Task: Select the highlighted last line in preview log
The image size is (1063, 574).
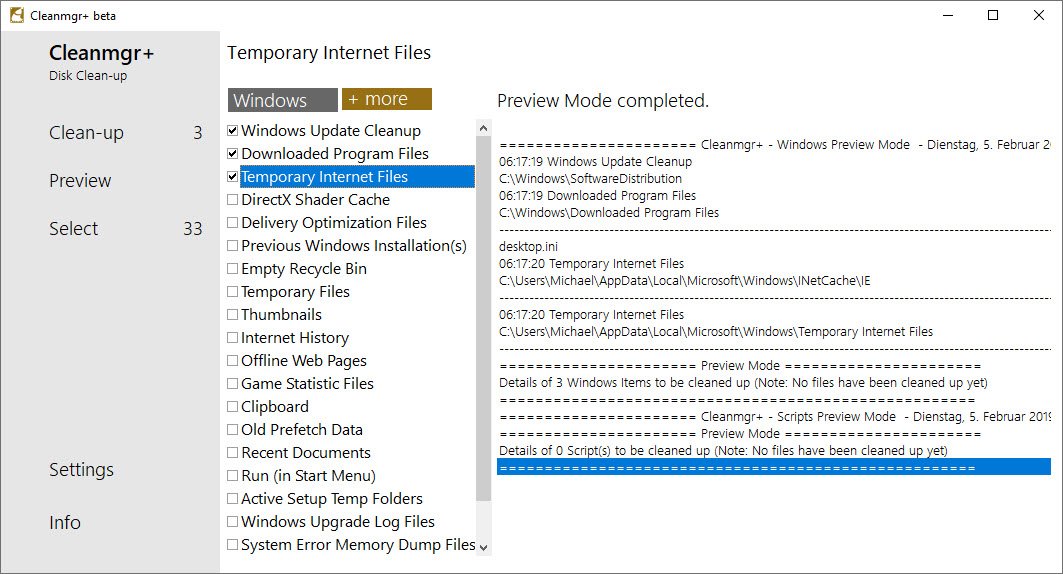Action: point(773,467)
